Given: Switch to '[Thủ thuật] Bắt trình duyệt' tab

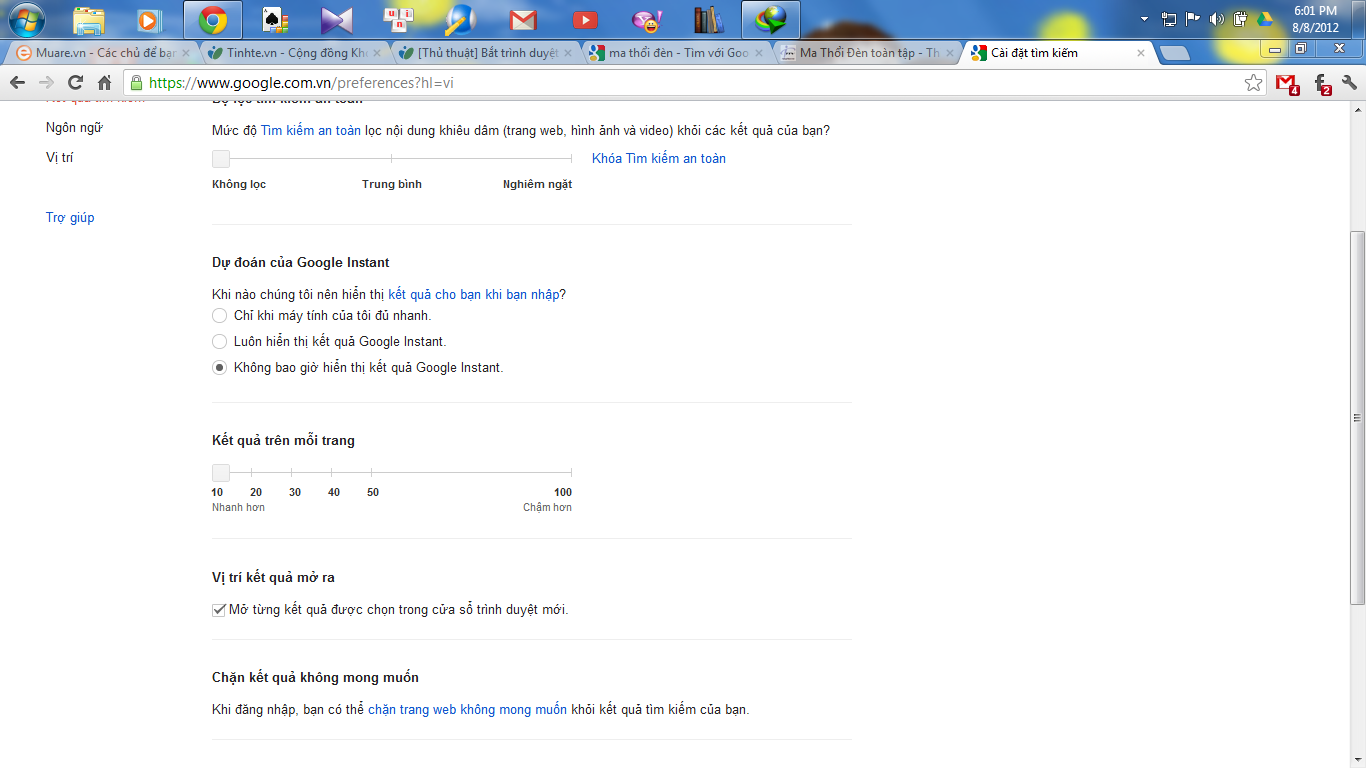Looking at the screenshot, I should (481, 53).
